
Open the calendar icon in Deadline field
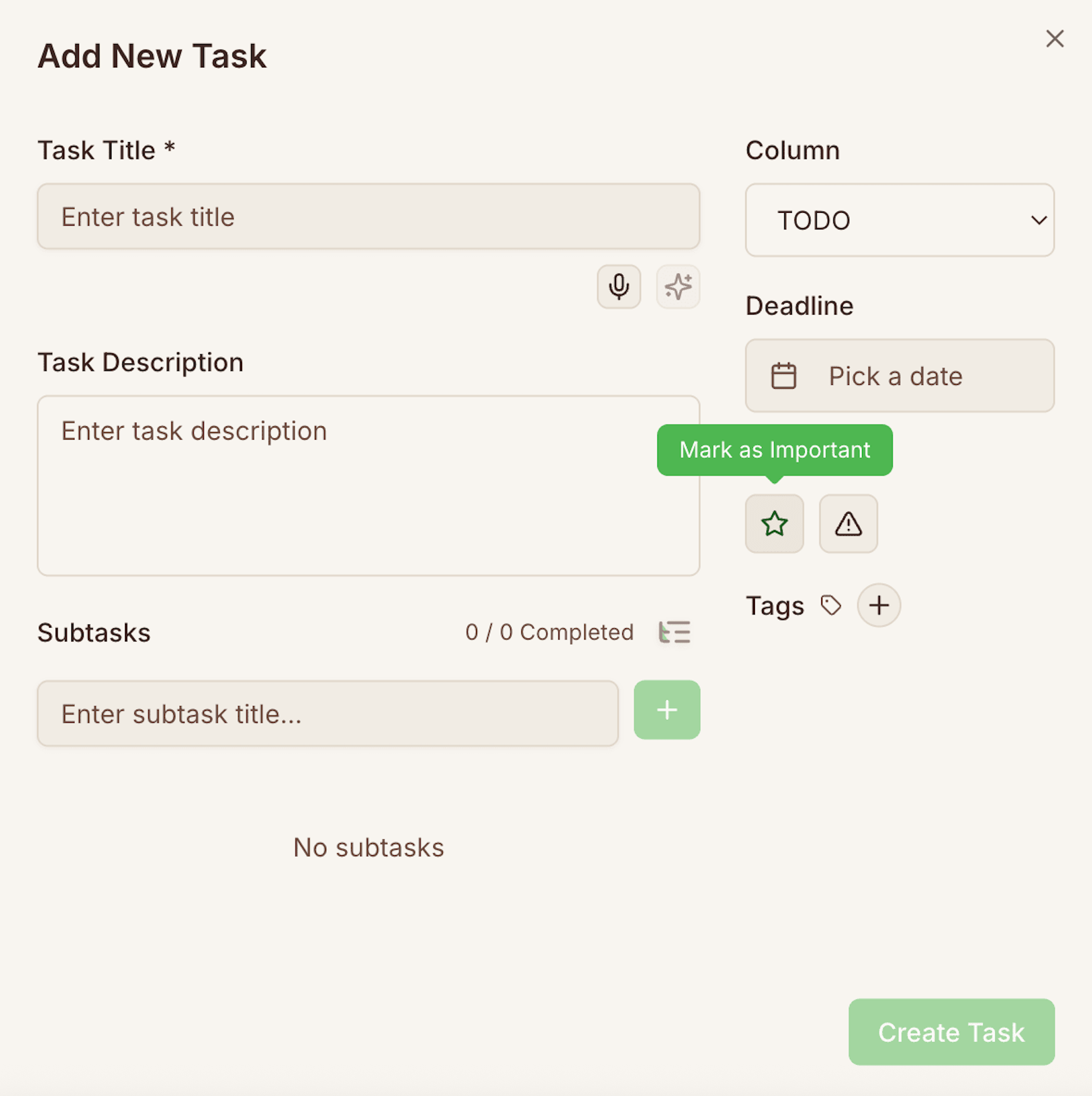point(784,375)
